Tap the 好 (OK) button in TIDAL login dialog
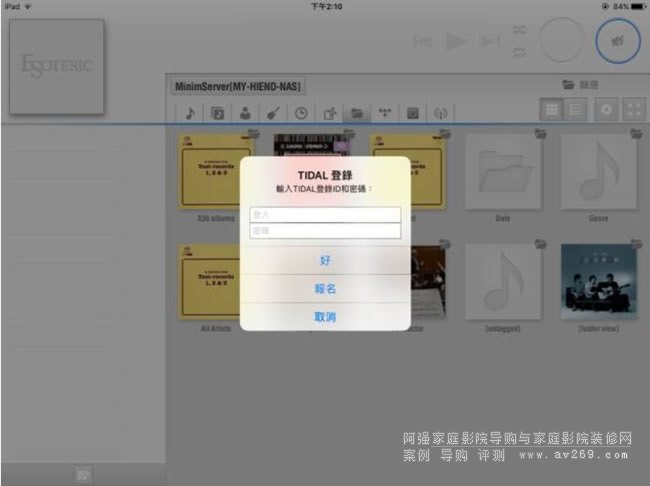The width and height of the screenshot is (650, 486). tap(325, 260)
